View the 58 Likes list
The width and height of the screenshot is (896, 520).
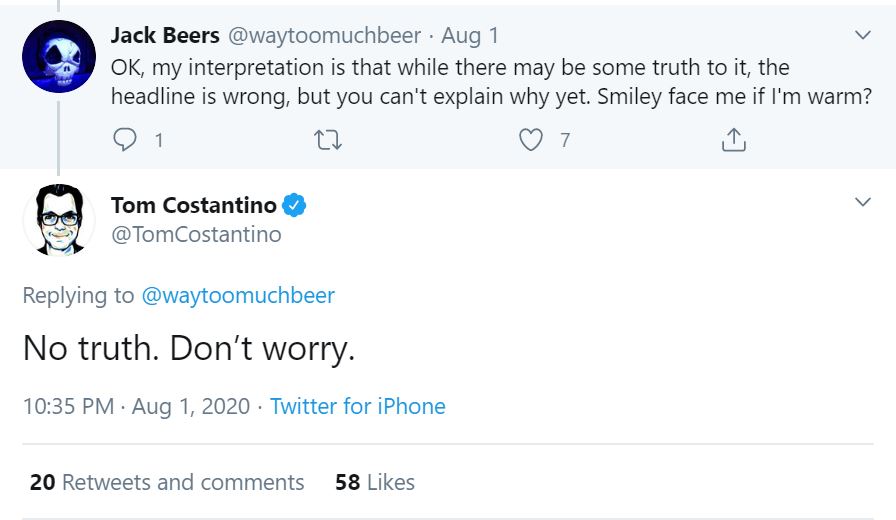pyautogui.click(x=375, y=482)
